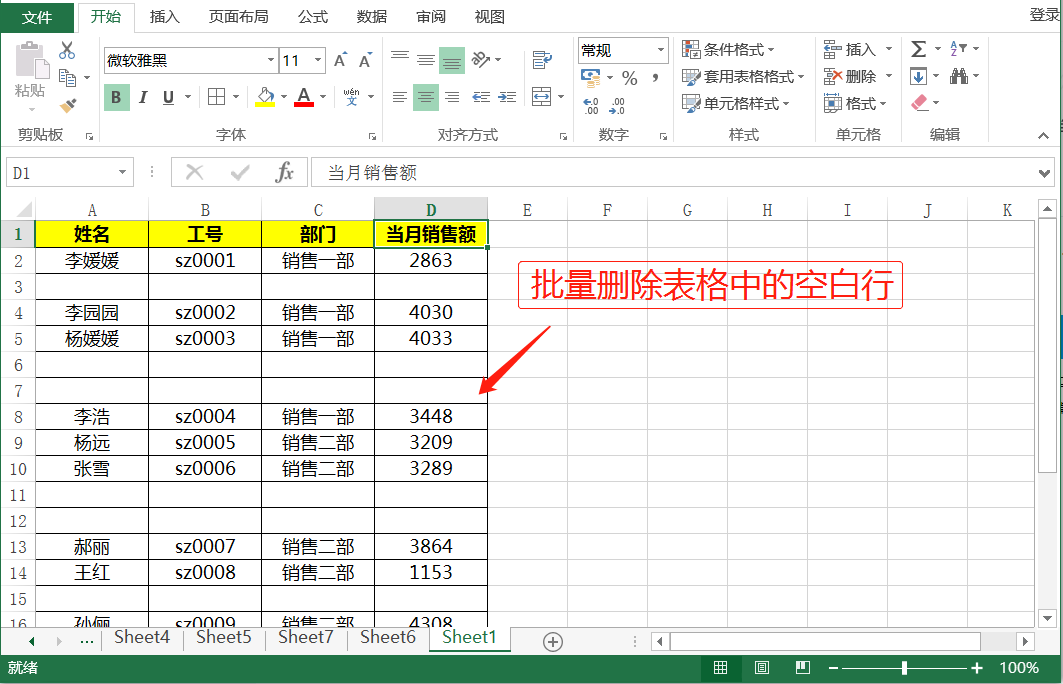This screenshot has height=684, width=1063.
Task: Add a new sheet with plus button
Action: point(553,642)
